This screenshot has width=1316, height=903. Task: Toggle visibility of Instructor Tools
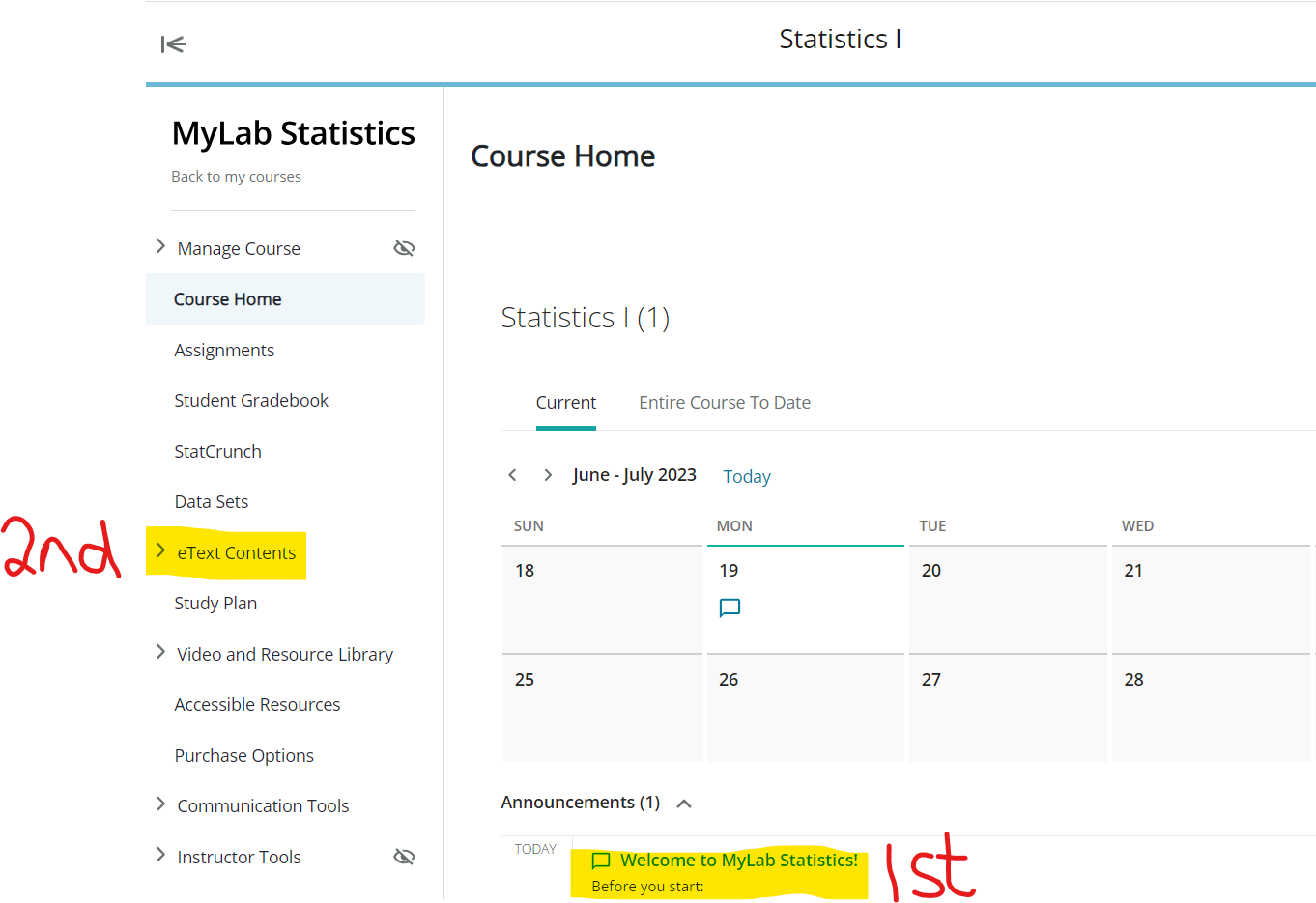tap(404, 857)
